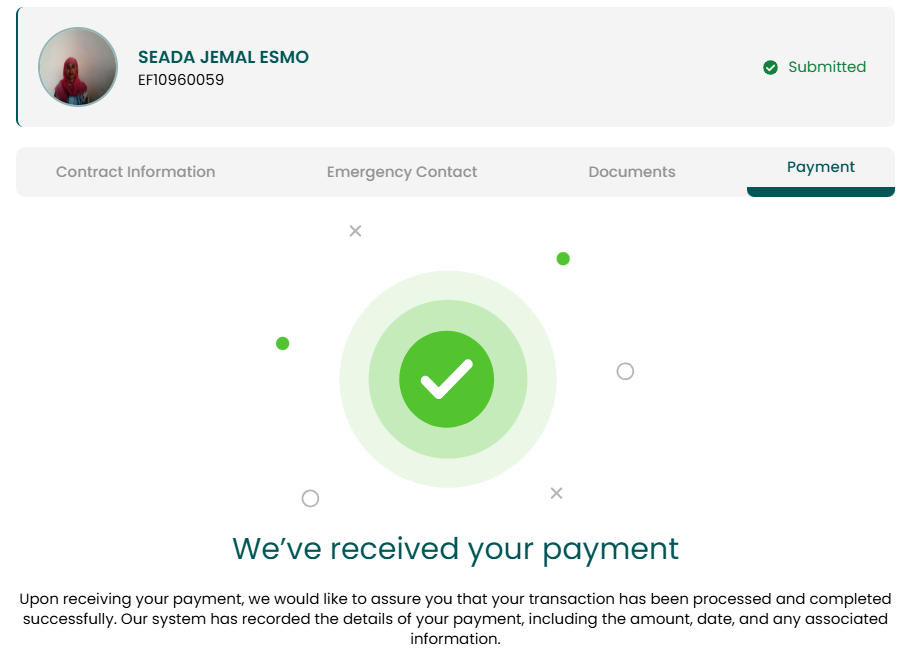Click the hollow circle right of the checkmark
Screen dimensions: 910x651
click(x=625, y=371)
